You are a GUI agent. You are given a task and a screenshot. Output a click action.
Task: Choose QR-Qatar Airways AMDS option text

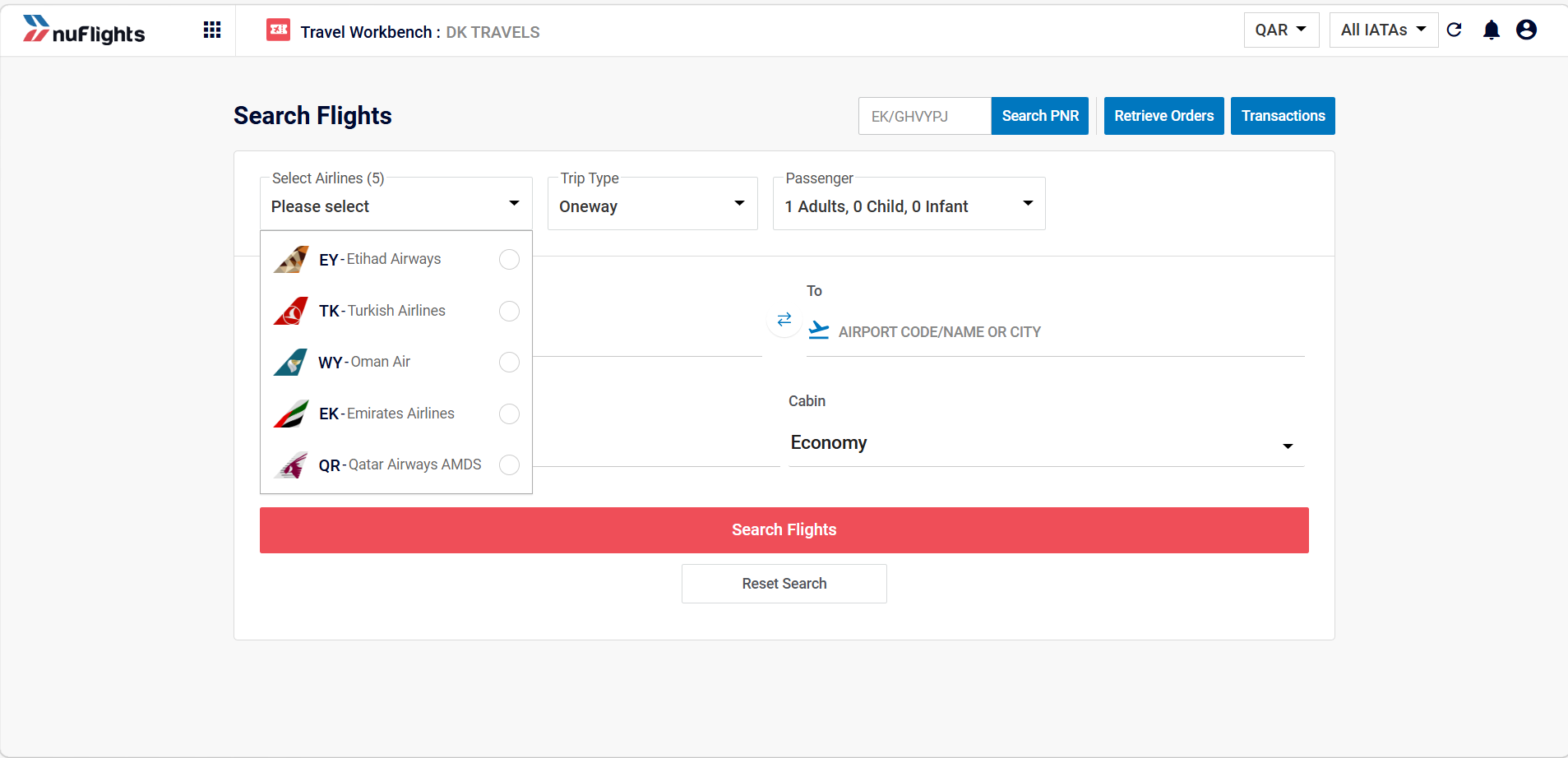click(400, 465)
